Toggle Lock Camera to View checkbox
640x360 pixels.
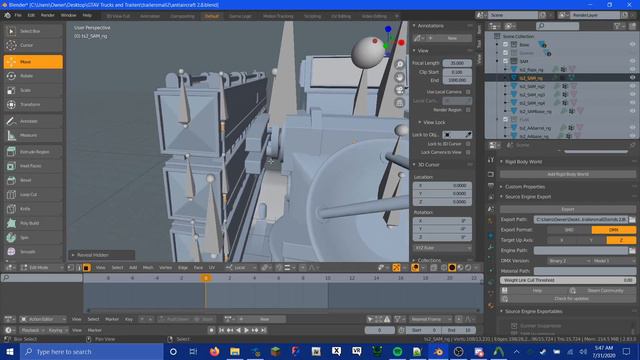pos(468,152)
